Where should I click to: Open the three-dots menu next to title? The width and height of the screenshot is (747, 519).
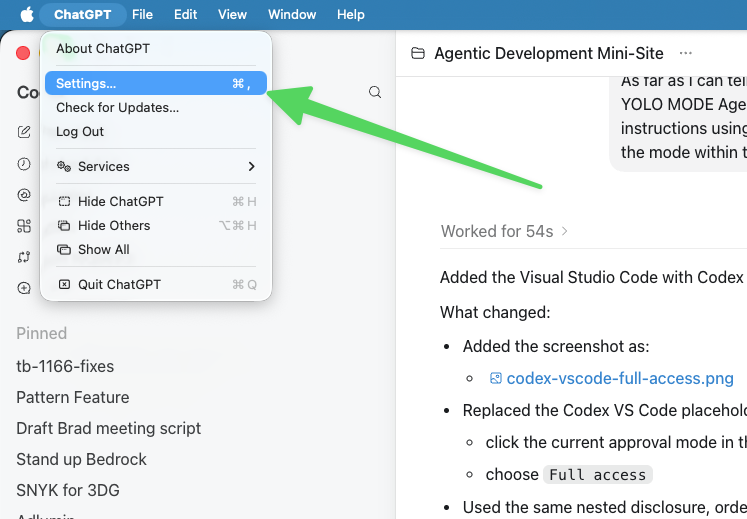[x=686, y=53]
